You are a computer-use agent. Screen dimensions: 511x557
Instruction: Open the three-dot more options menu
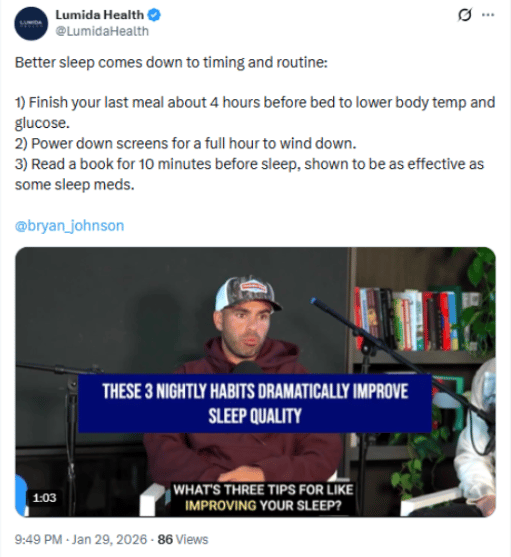(x=488, y=15)
